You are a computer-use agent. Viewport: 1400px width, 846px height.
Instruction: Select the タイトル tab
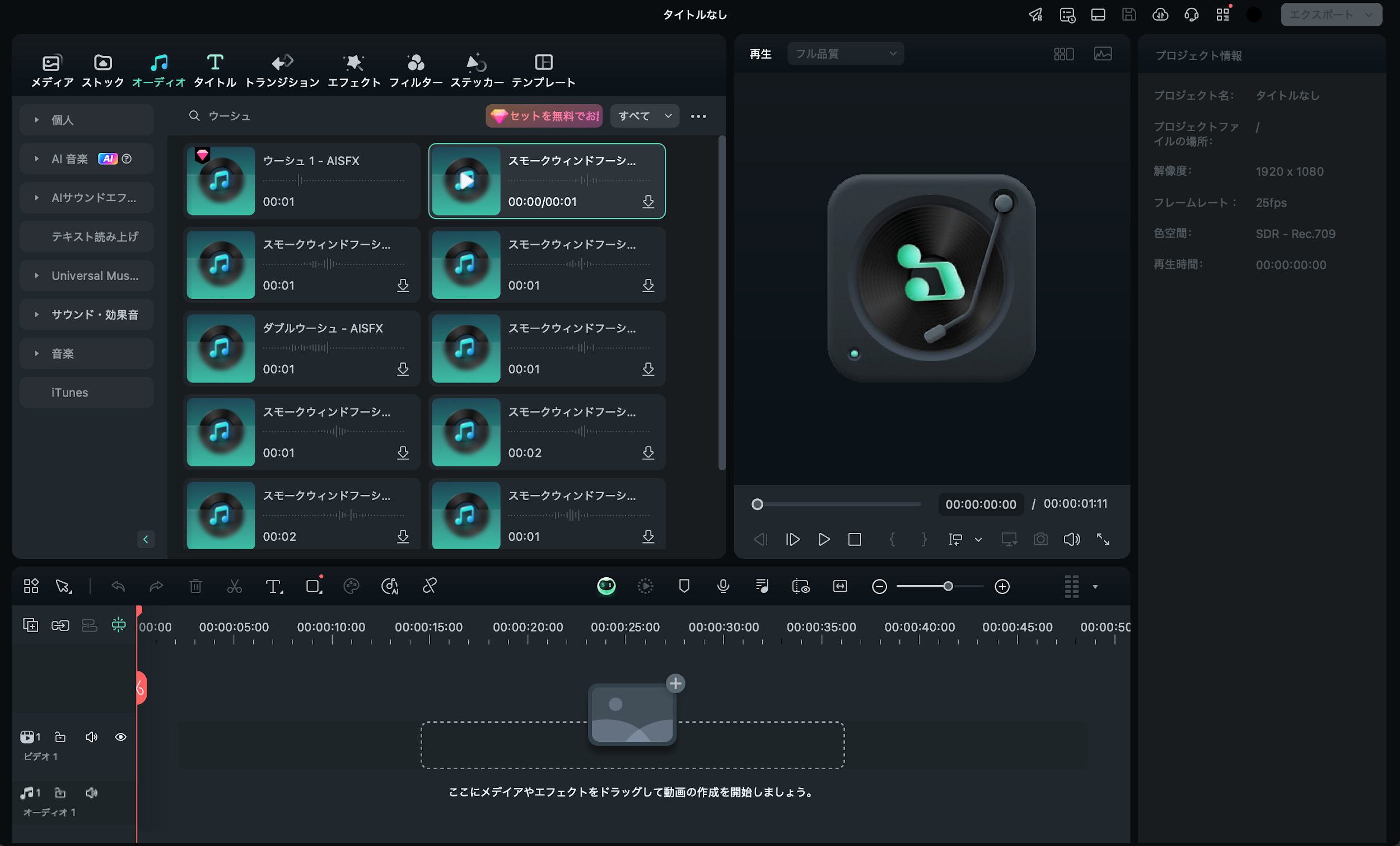click(x=215, y=71)
